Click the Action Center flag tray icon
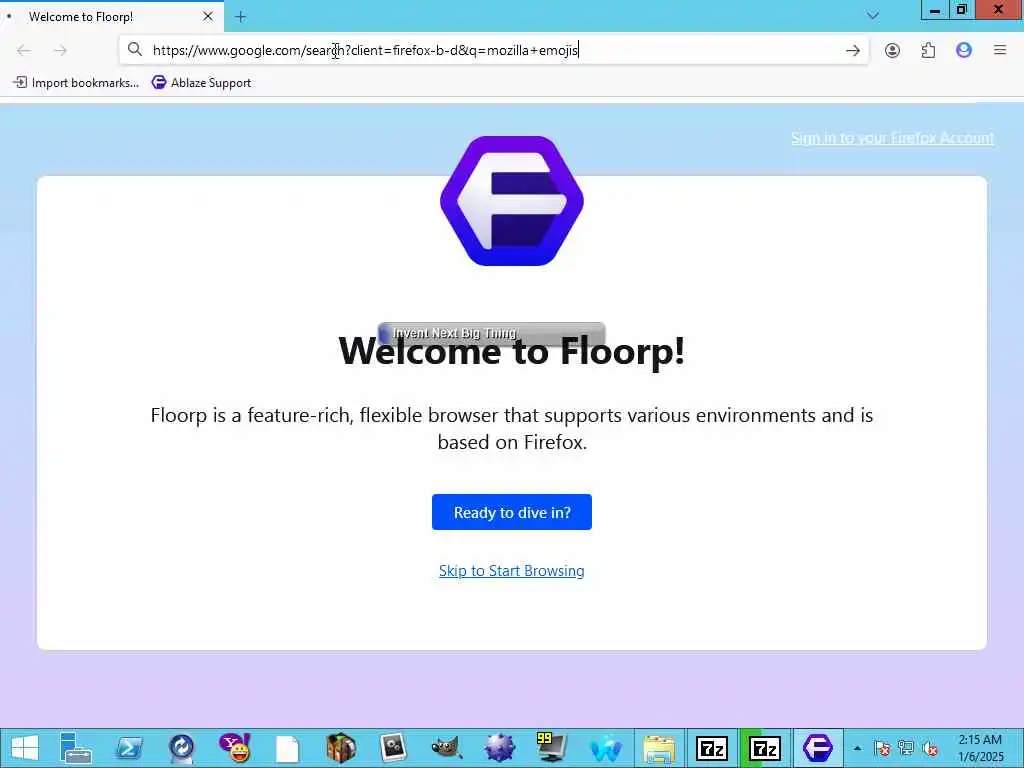Screen dimensions: 1024x768 882,748
